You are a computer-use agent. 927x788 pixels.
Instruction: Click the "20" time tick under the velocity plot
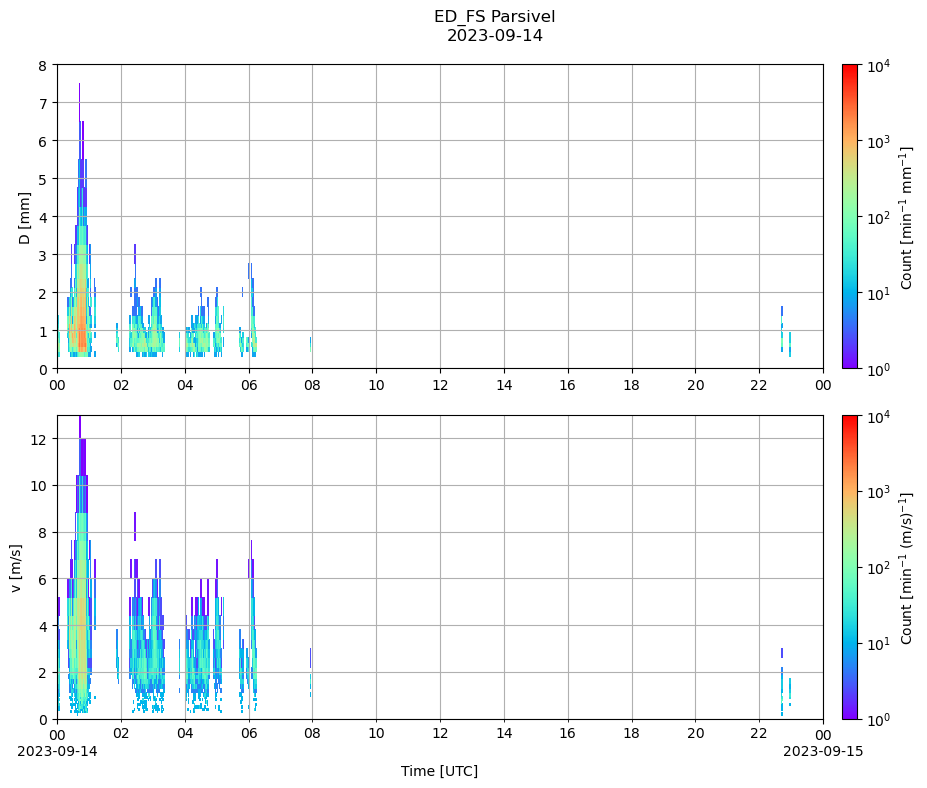point(695,734)
